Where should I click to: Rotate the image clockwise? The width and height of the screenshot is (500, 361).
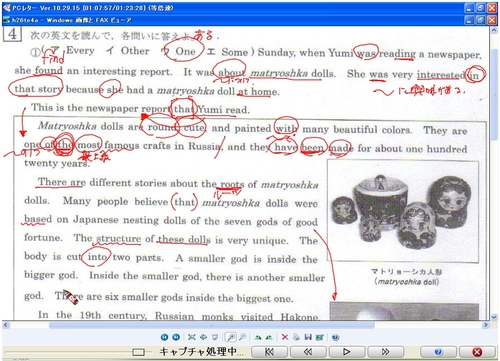click(258, 337)
